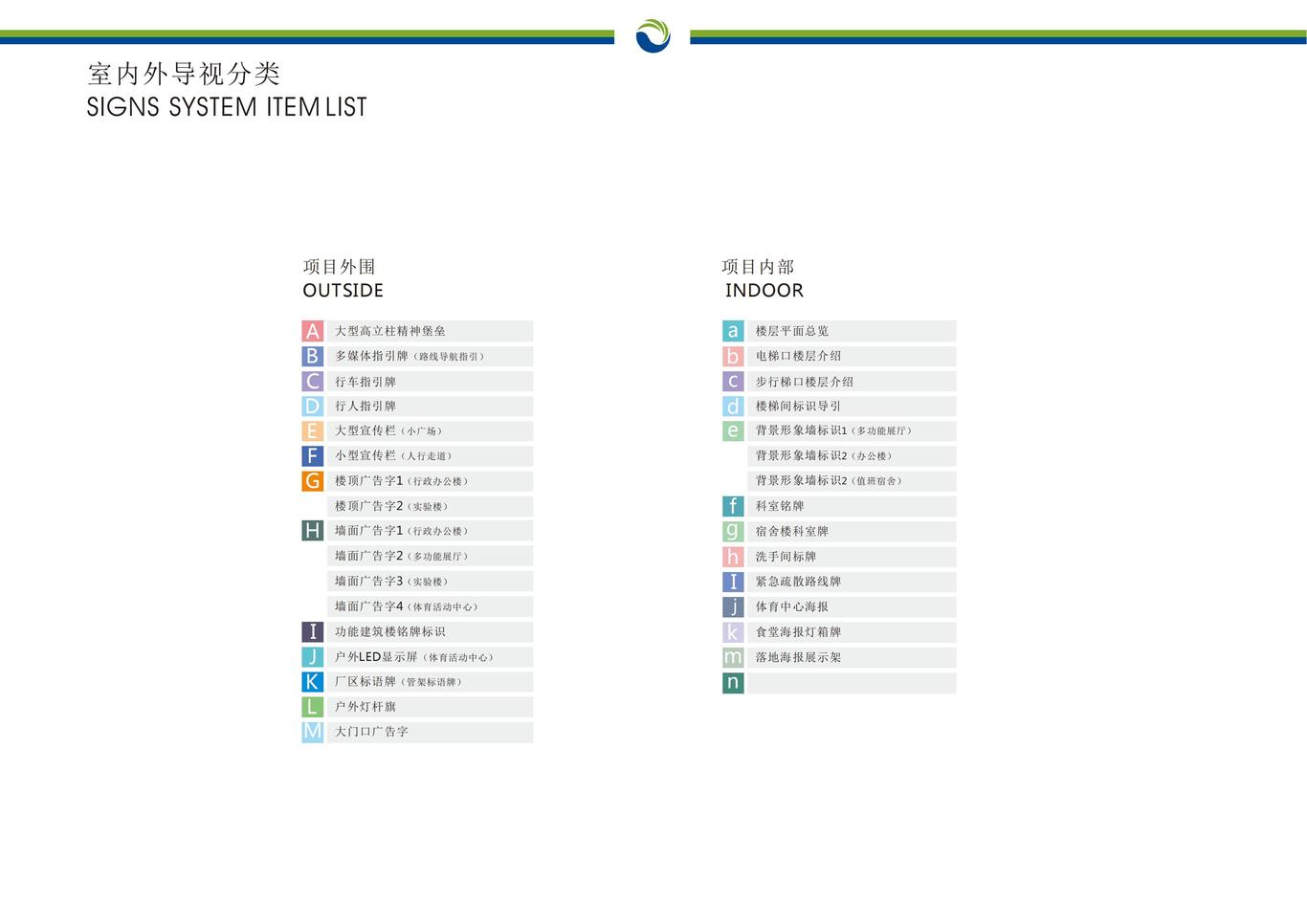1307x924 pixels.
Task: Select the 紧急疏散路线牌 row
Action: click(x=852, y=581)
